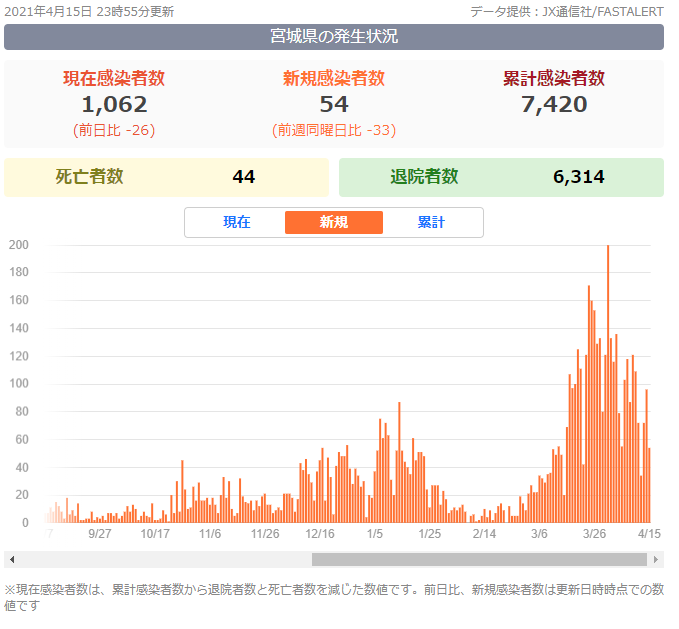Viewport: 679px width, 629px height.
Task: Select the yellow 死亡者数 card
Action: (166, 177)
